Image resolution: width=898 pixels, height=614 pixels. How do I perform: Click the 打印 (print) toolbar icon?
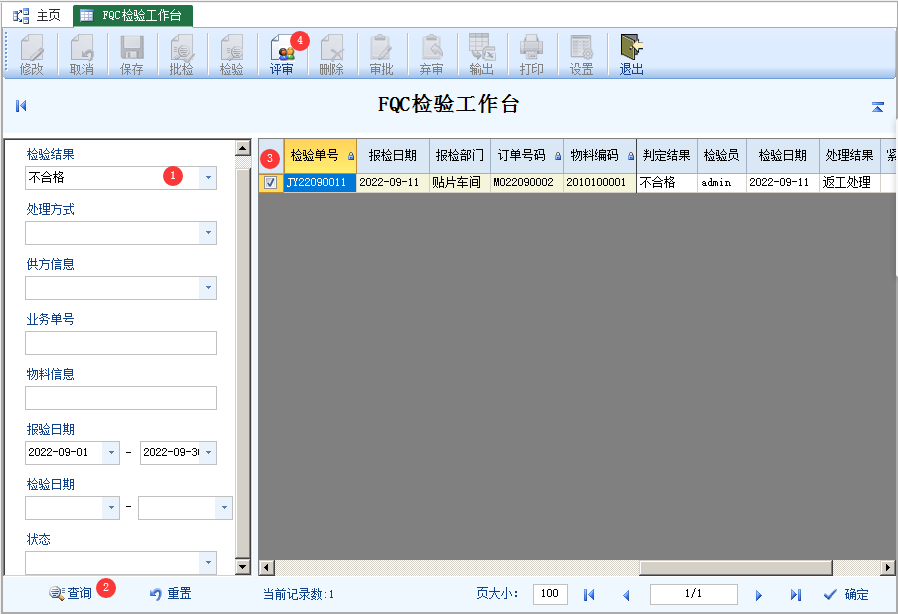pyautogui.click(x=531, y=54)
